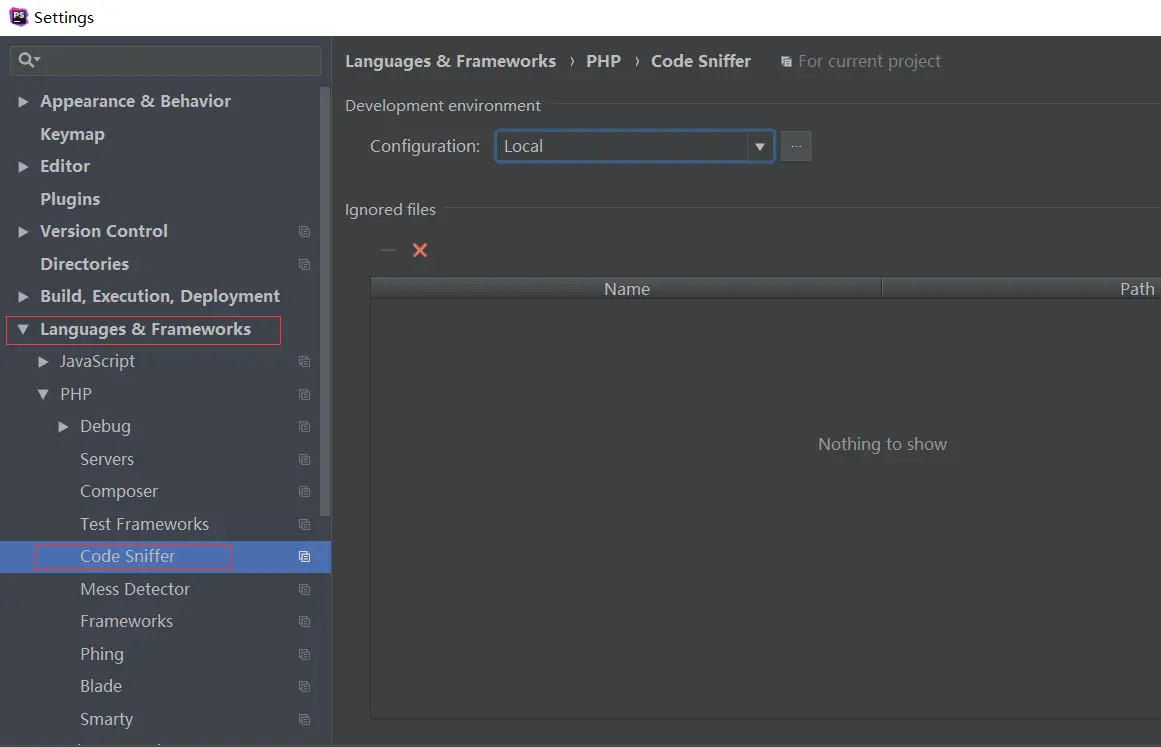Expand the Editor section
1161x747 pixels.
[23, 167]
